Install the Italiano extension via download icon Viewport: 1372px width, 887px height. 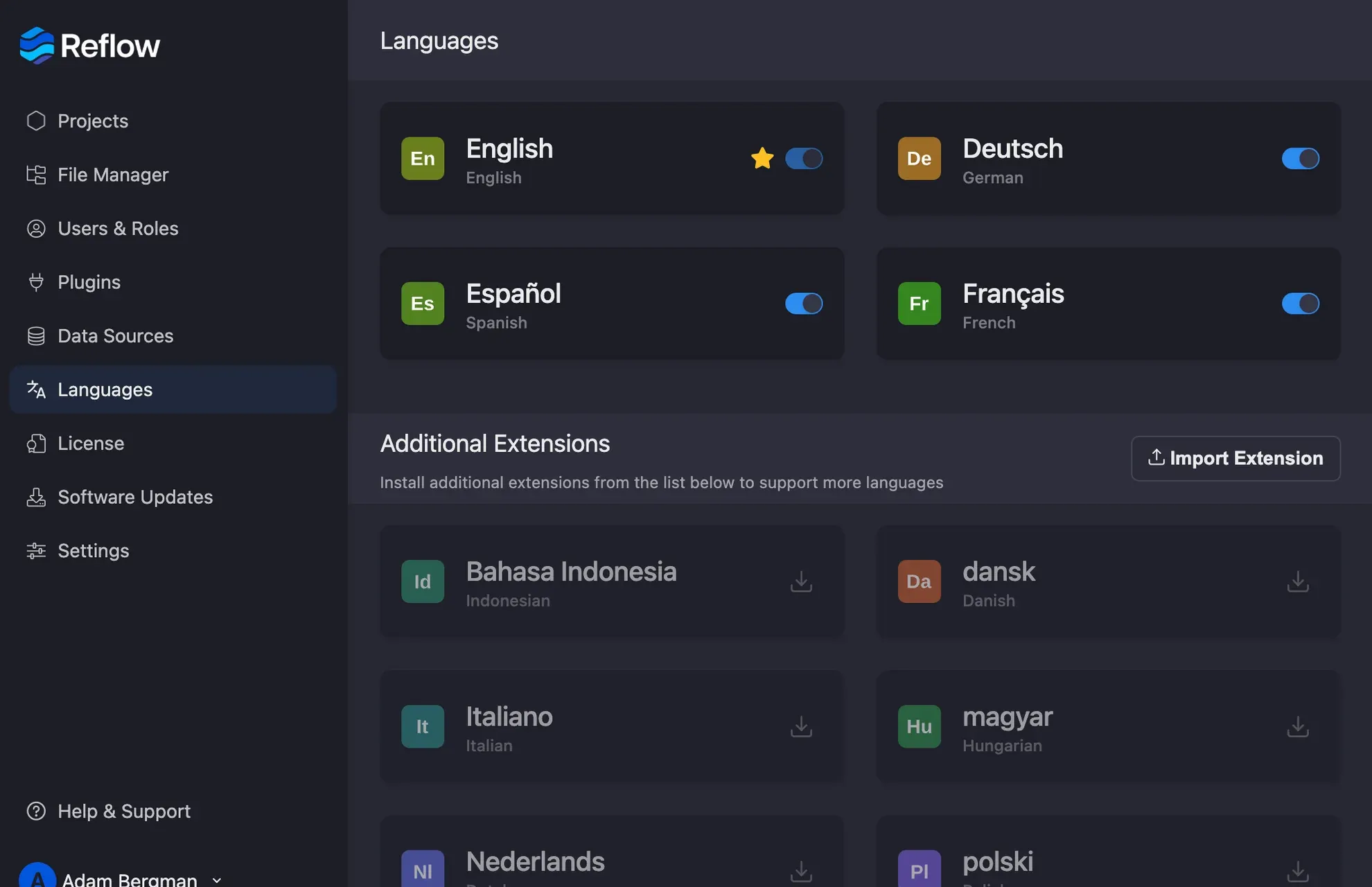801,726
